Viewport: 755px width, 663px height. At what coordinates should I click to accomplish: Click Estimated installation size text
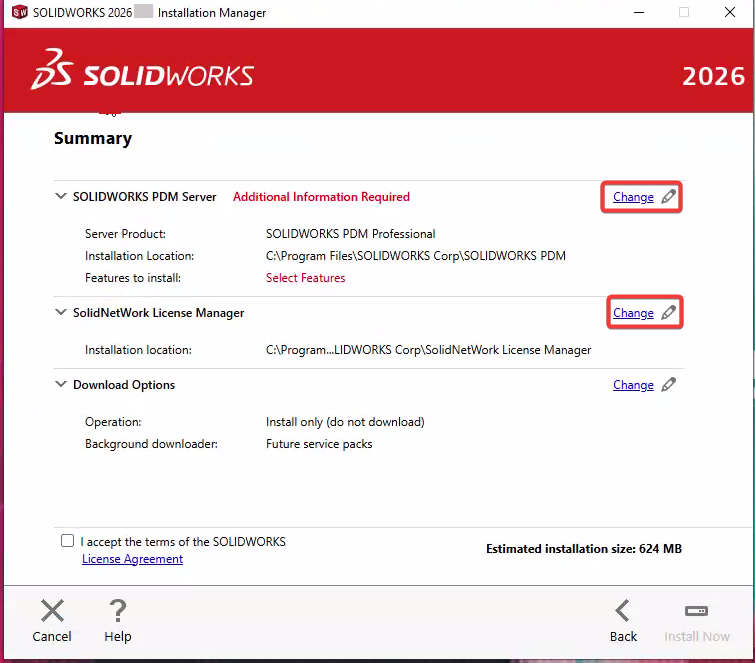(x=584, y=549)
